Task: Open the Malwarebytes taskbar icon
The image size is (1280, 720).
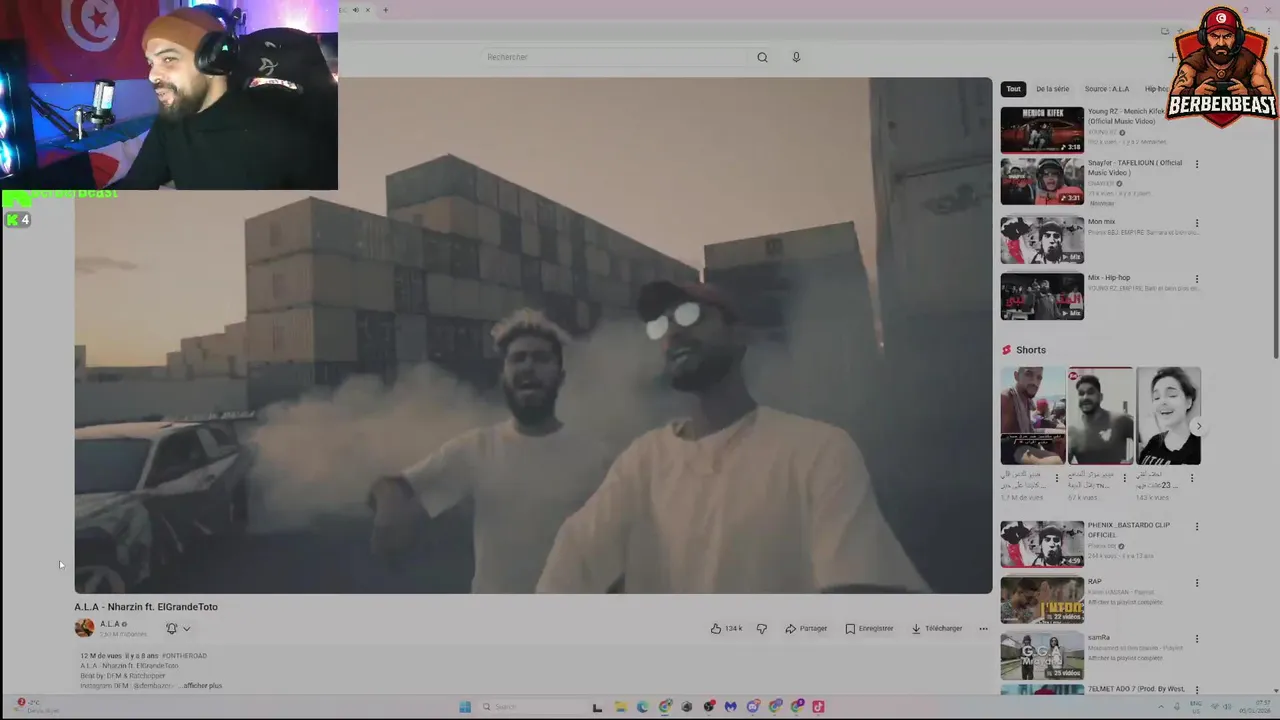Action: (x=731, y=706)
